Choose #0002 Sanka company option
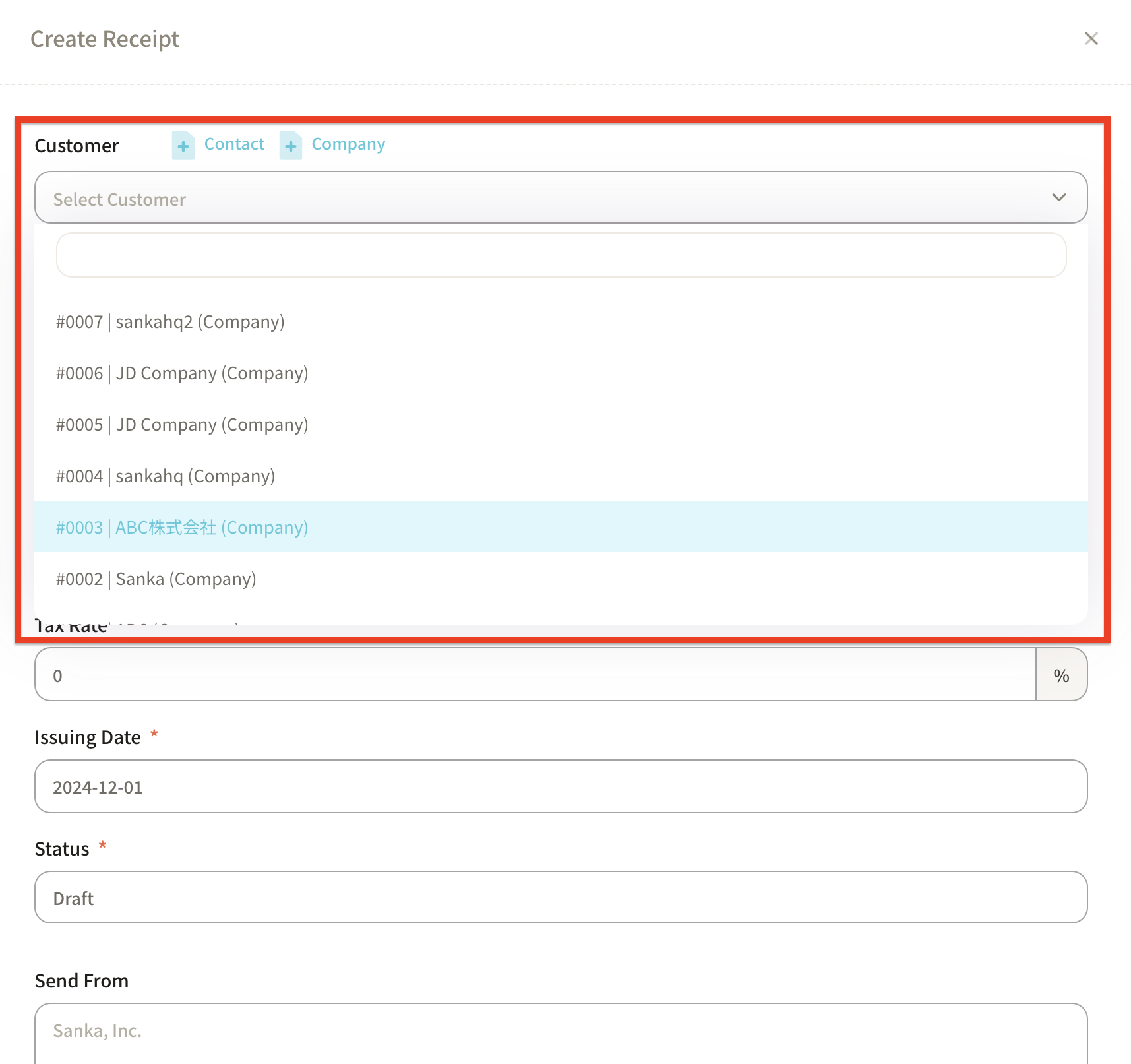 [x=156, y=579]
